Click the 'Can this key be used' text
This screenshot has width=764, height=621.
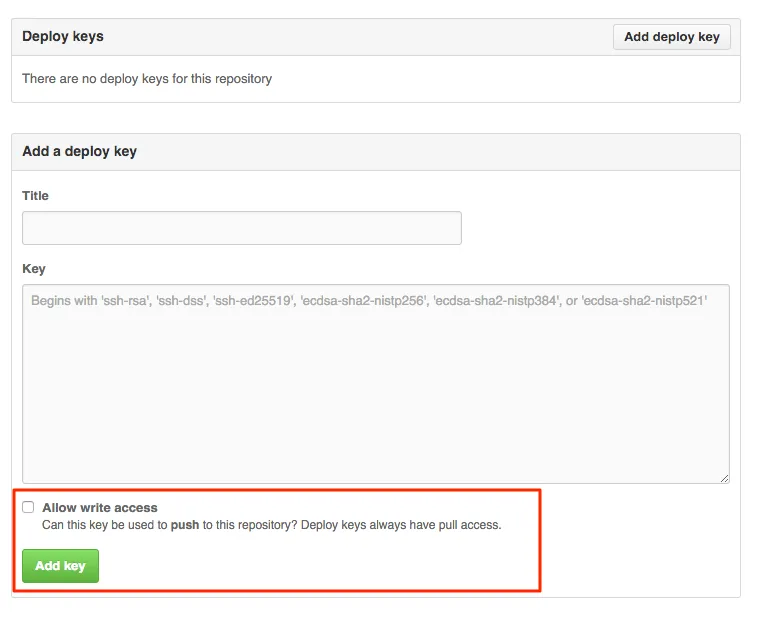(x=105, y=525)
